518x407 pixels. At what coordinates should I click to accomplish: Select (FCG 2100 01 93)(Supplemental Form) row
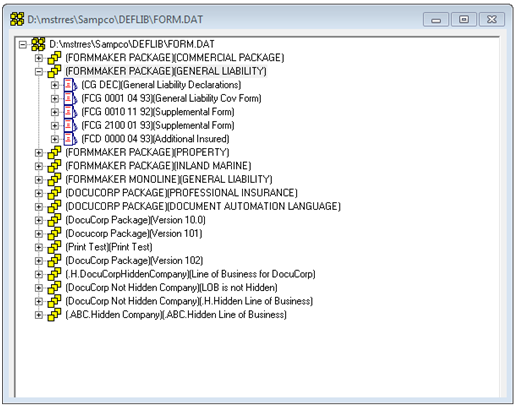point(158,125)
